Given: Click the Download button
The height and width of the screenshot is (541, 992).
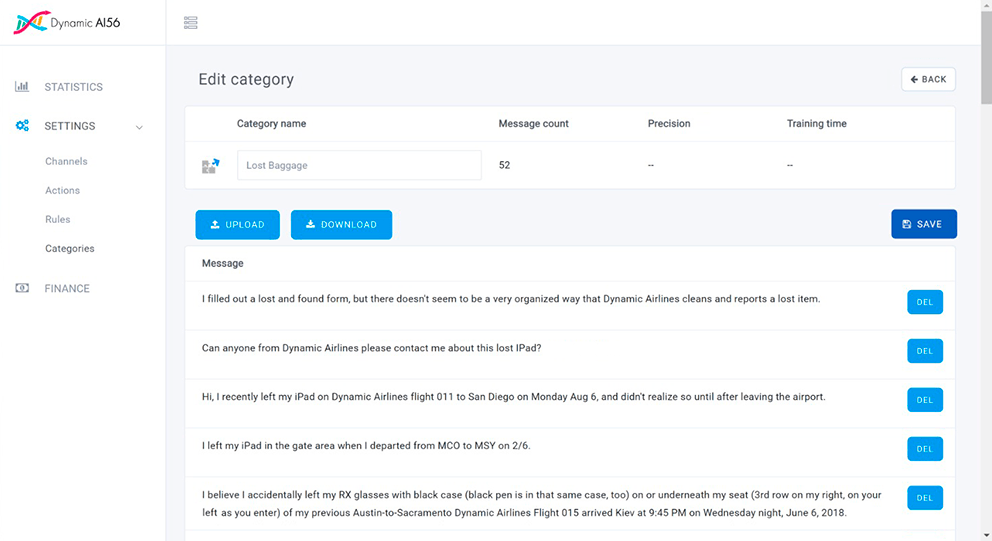Looking at the screenshot, I should tap(341, 225).
